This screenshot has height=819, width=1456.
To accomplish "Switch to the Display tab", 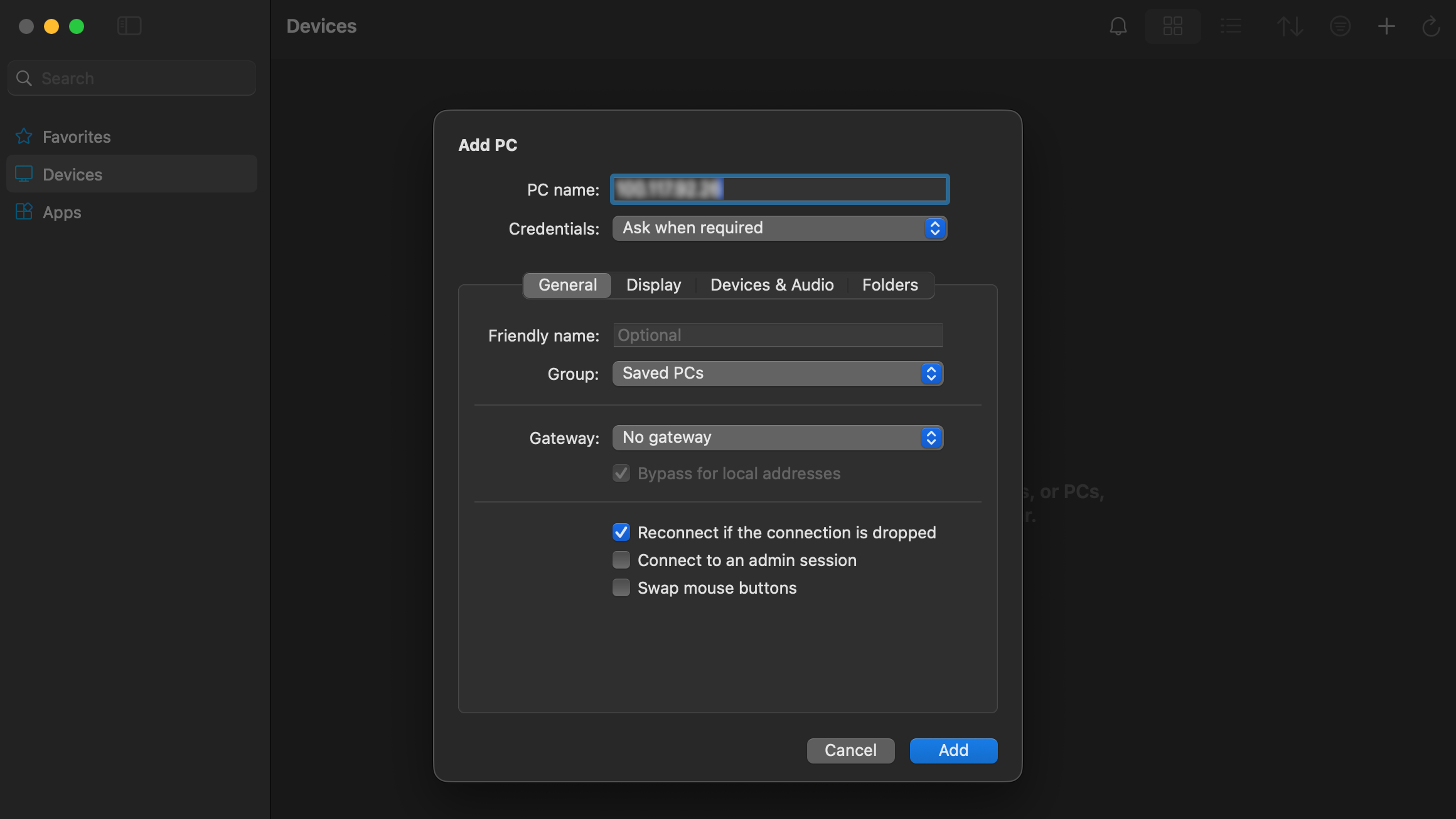I will 654,285.
